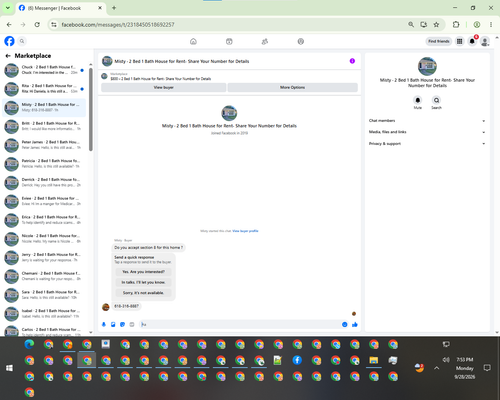Open Derrick's conversation in the list
The image size is (500, 400).
pyautogui.click(x=44, y=182)
